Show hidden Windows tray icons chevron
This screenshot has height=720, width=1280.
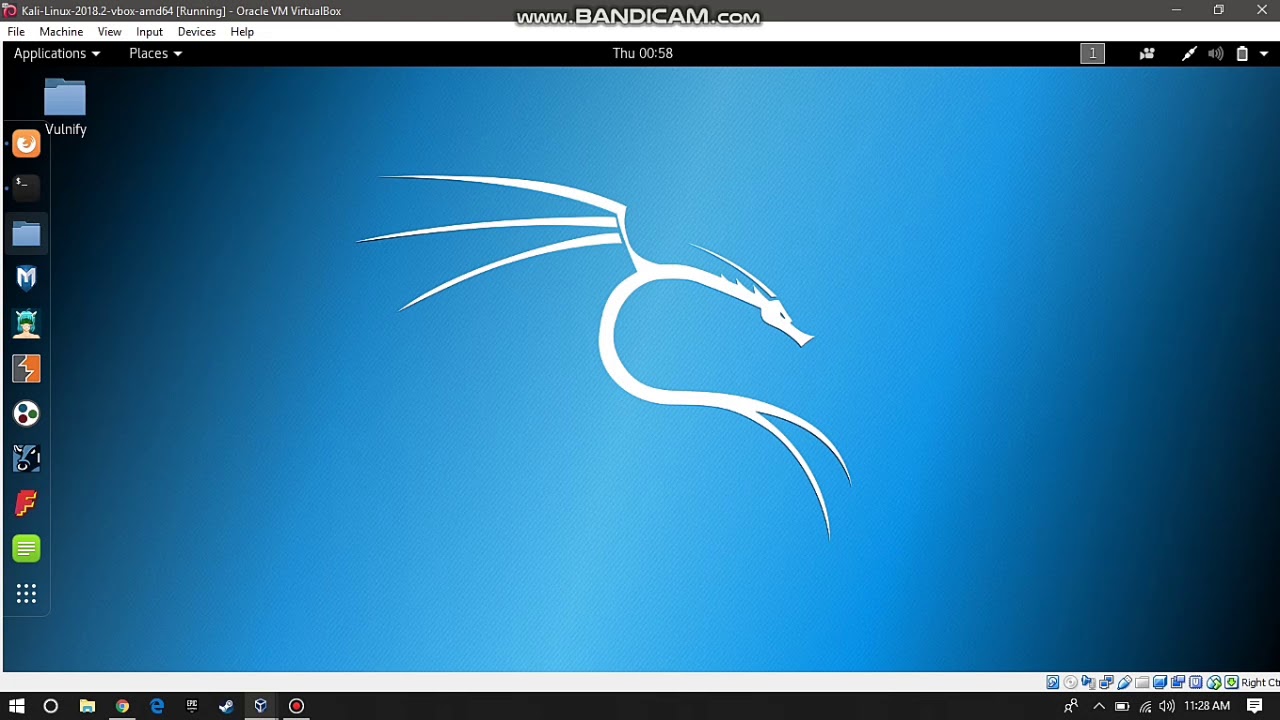1099,706
